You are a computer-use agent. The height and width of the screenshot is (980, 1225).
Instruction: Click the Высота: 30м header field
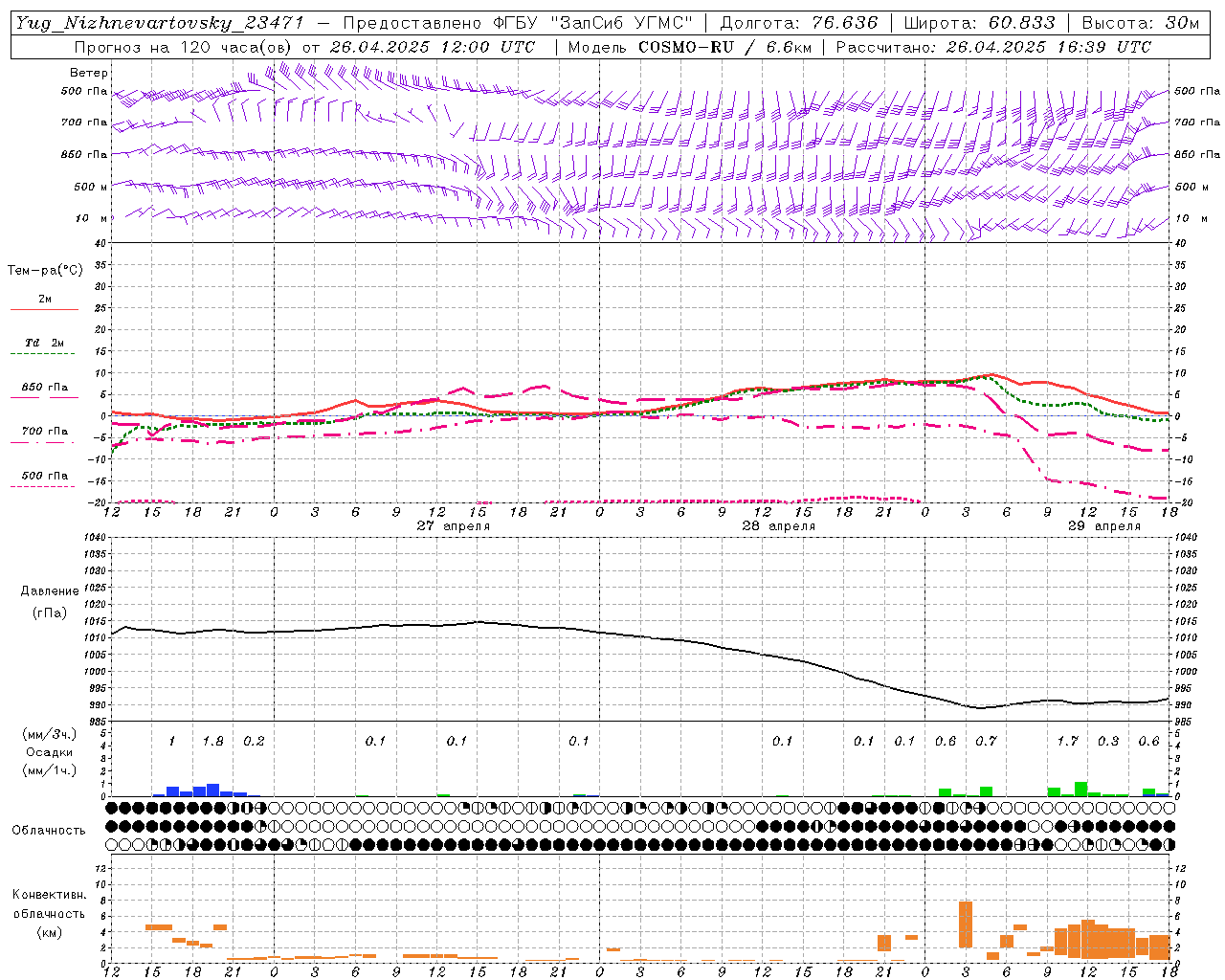tap(1140, 23)
